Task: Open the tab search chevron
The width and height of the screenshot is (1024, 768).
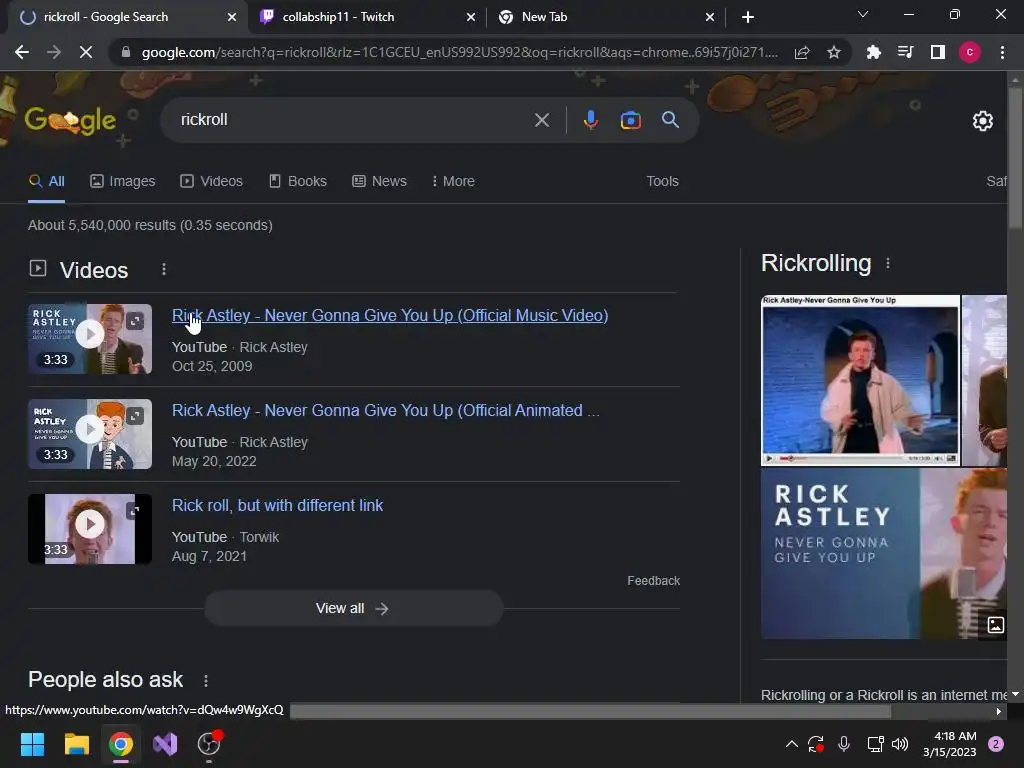Action: (863, 14)
